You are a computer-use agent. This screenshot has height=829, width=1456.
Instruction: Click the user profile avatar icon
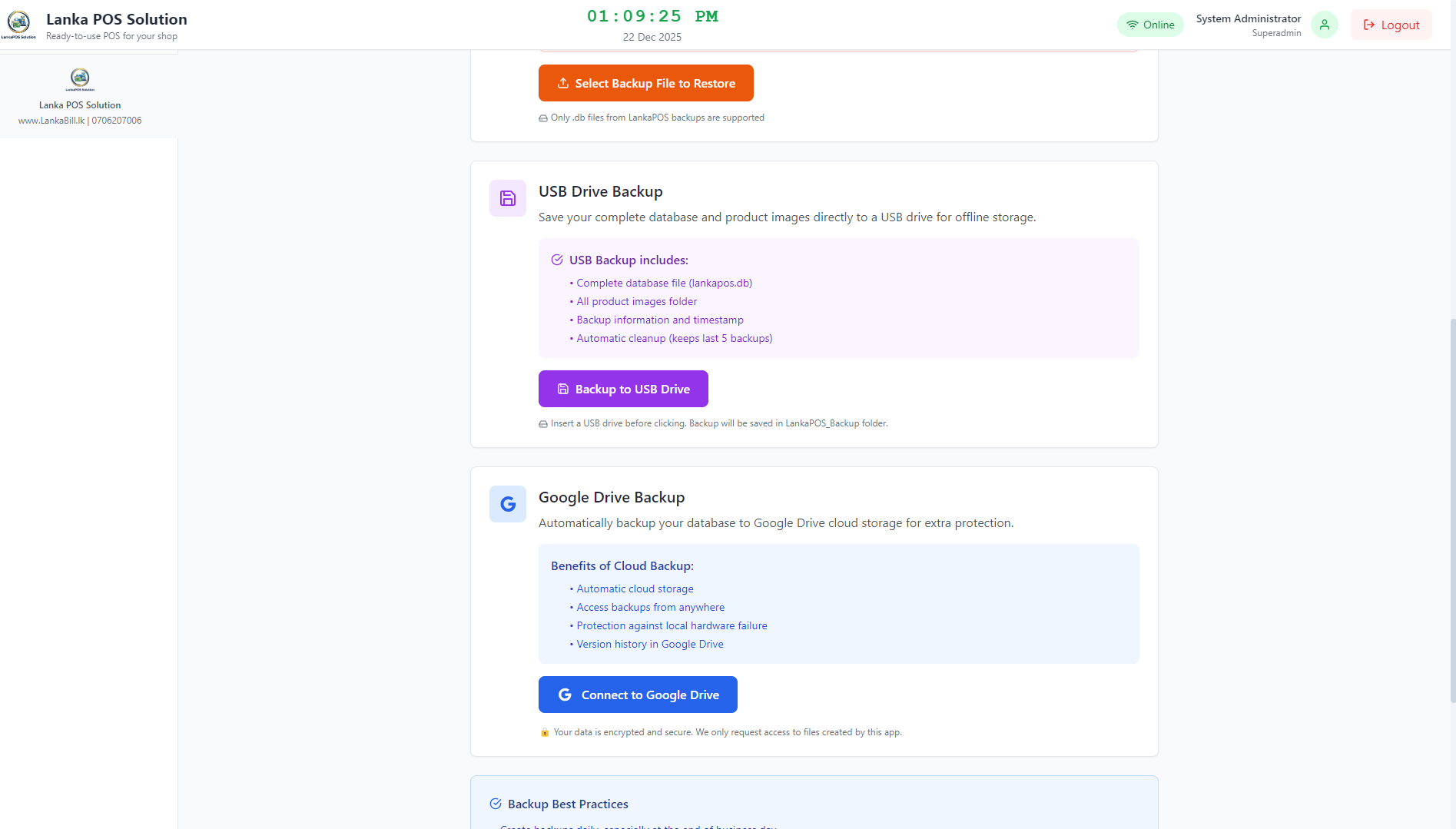pos(1324,25)
